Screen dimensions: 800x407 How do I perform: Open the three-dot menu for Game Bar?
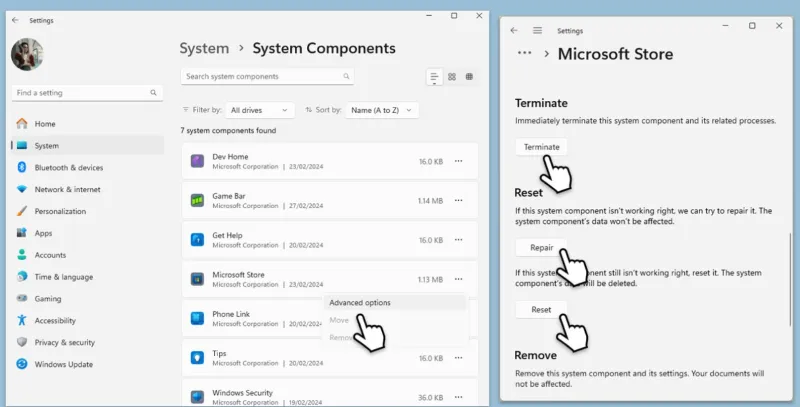(459, 200)
